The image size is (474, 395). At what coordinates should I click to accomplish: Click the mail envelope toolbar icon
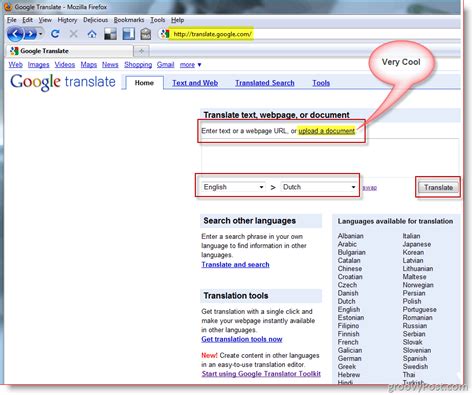(x=146, y=34)
